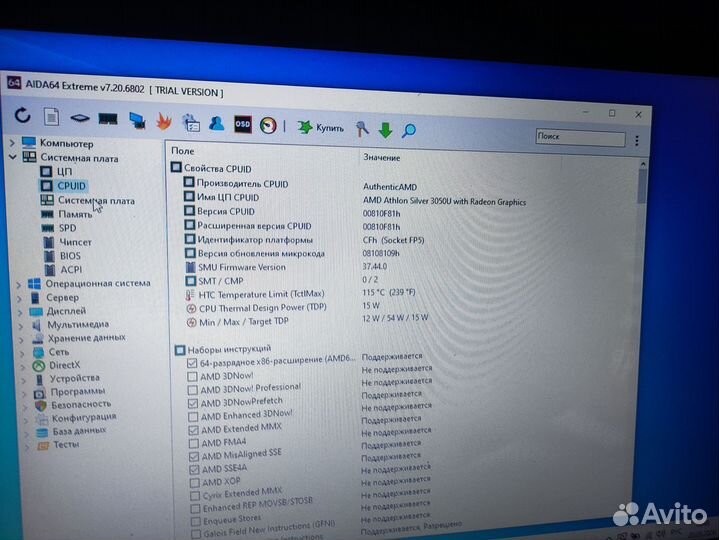The image size is (719, 540).
Task: Toggle the 64-разрядное x86-расширение checkbox
Action: point(192,363)
